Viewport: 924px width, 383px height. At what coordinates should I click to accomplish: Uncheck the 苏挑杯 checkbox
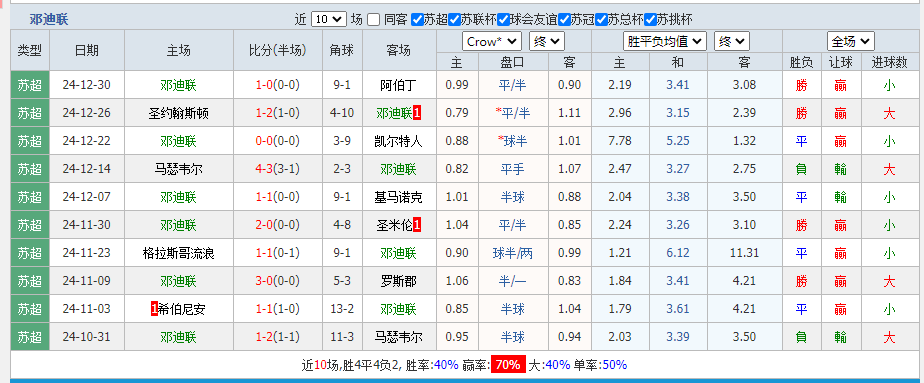click(x=650, y=19)
